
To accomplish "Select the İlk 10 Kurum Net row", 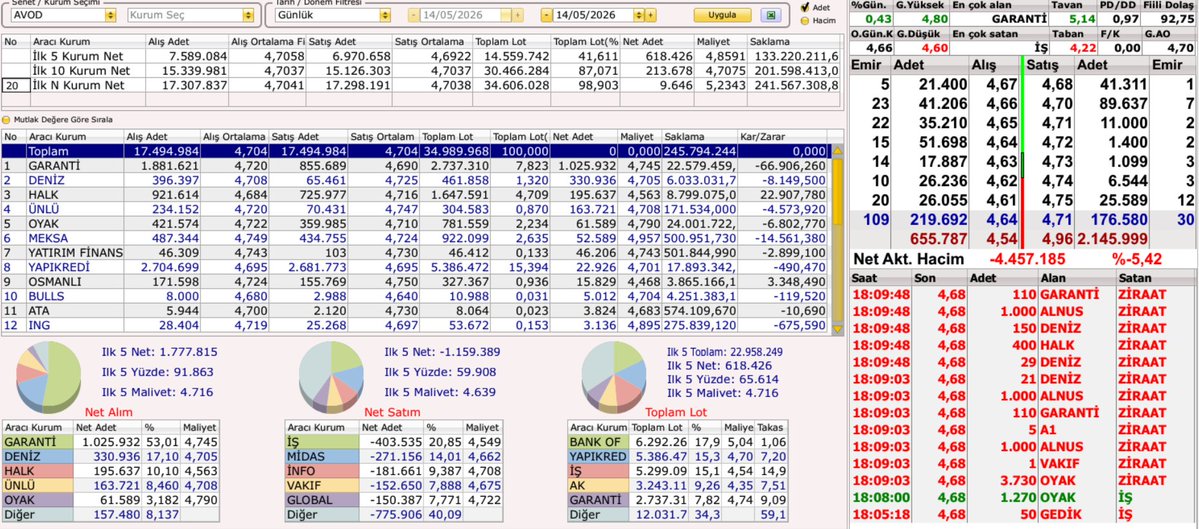I will click(x=420, y=71).
